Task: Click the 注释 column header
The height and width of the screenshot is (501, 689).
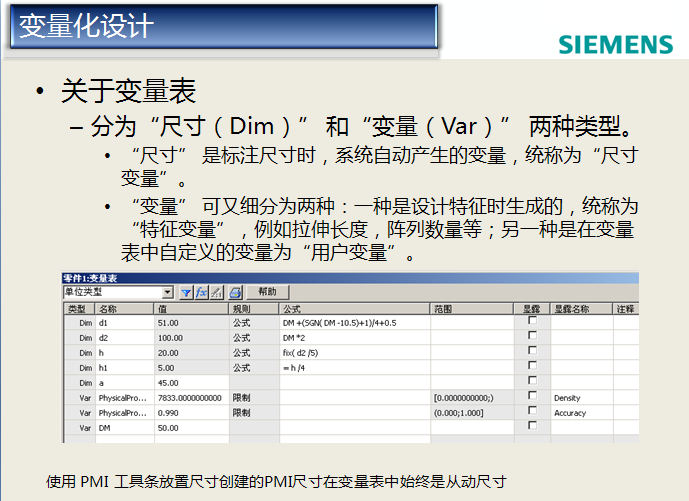Action: click(626, 309)
